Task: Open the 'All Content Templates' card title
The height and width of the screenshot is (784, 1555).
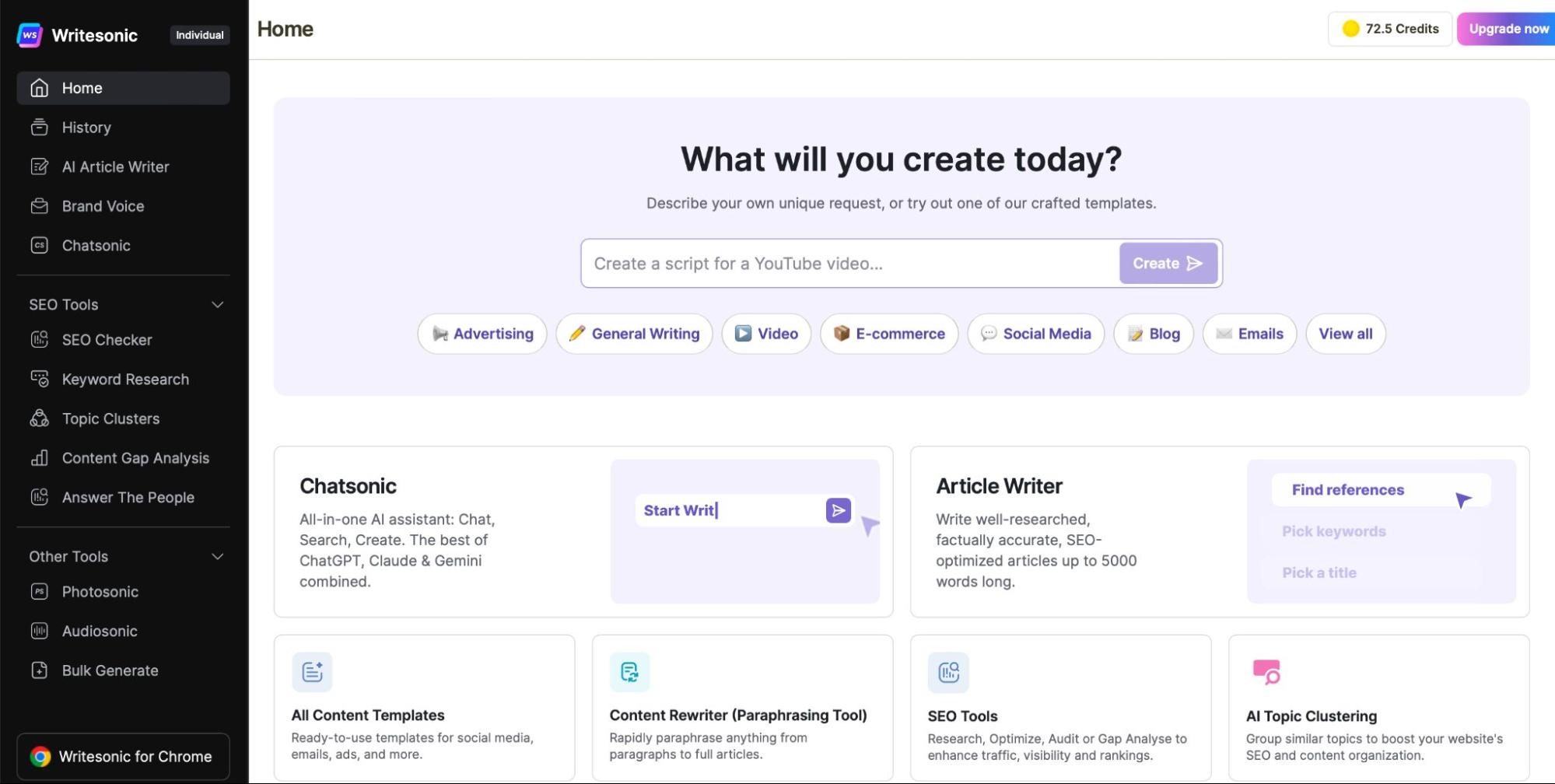Action: click(x=368, y=716)
